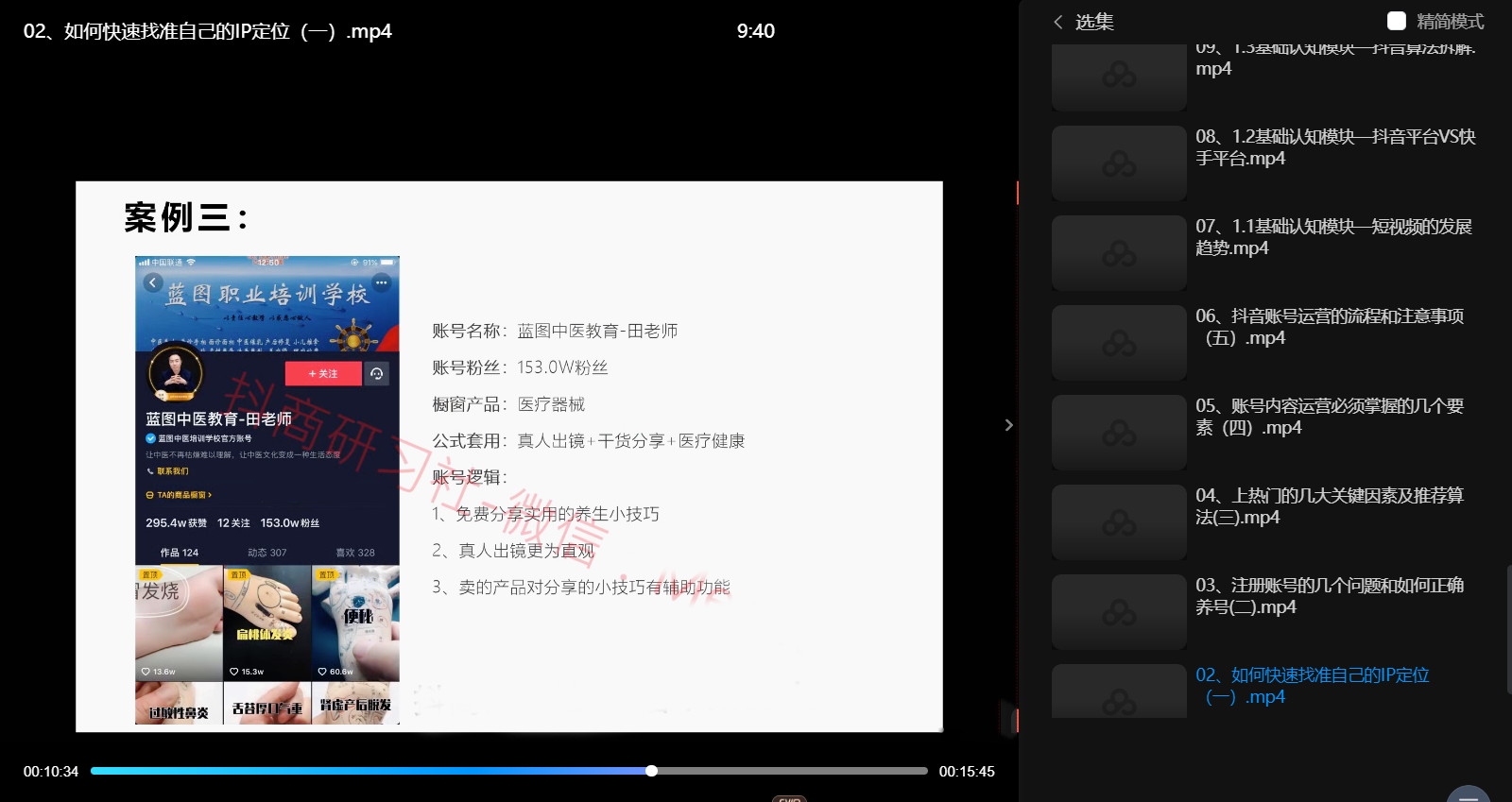The height and width of the screenshot is (802, 1512).
Task: Open episode 05 账号内容运营必须掌握的几个要素
Action: pyautogui.click(x=1329, y=417)
